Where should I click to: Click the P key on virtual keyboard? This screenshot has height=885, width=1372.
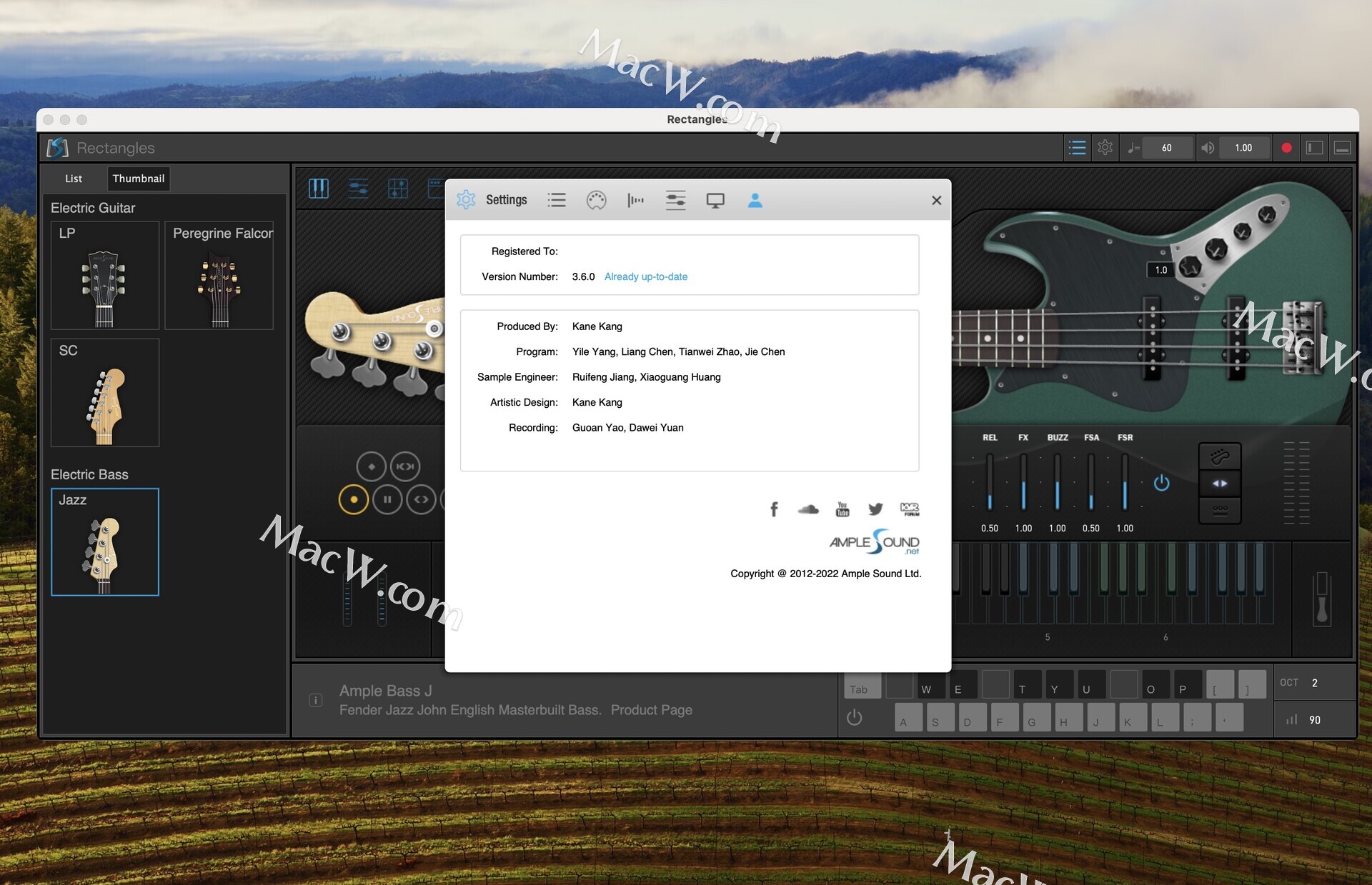tap(1188, 685)
